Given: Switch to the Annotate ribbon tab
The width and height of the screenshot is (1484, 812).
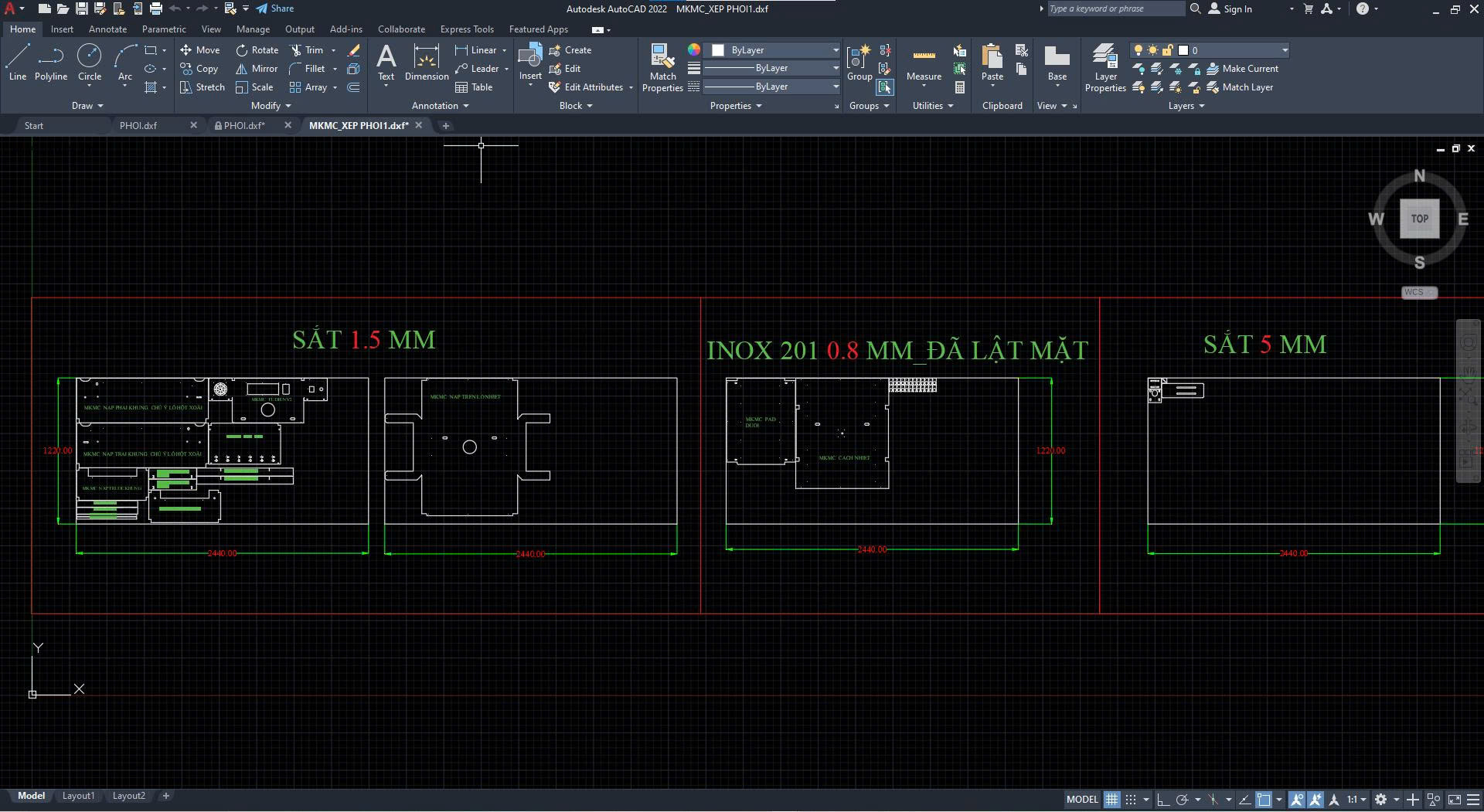Looking at the screenshot, I should pyautogui.click(x=107, y=29).
